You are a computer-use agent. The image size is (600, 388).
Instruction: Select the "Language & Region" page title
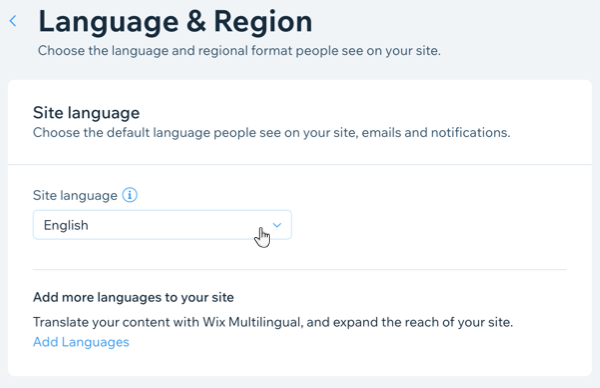[x=175, y=21]
